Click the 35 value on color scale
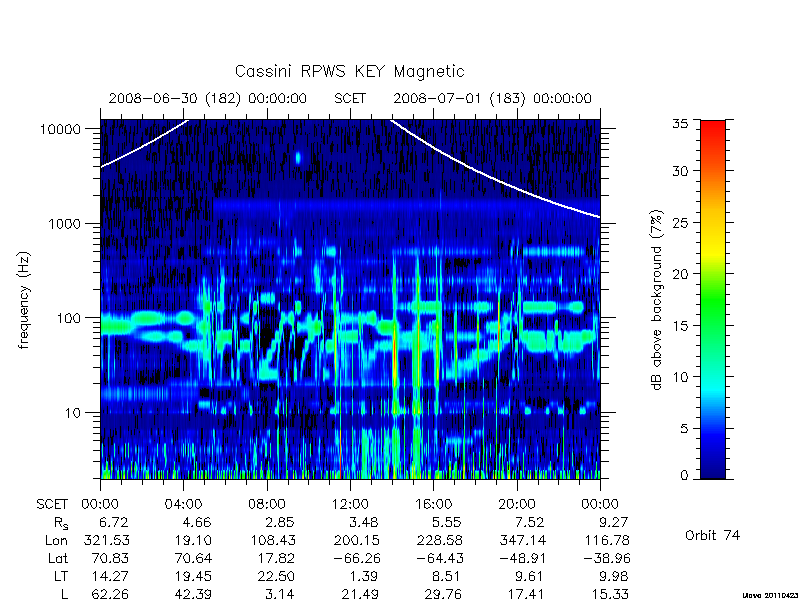 [x=680, y=123]
